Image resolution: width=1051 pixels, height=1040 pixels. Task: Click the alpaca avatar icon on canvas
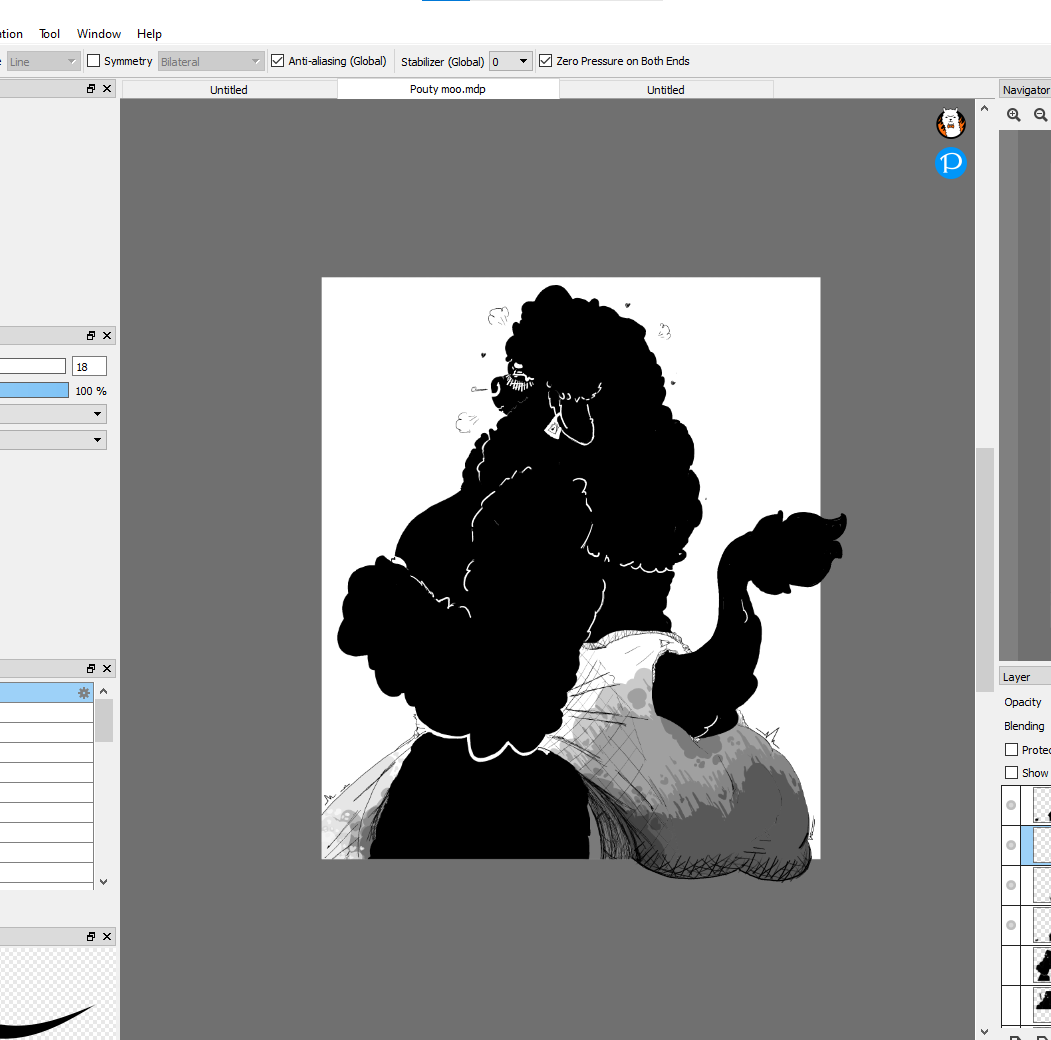(950, 124)
